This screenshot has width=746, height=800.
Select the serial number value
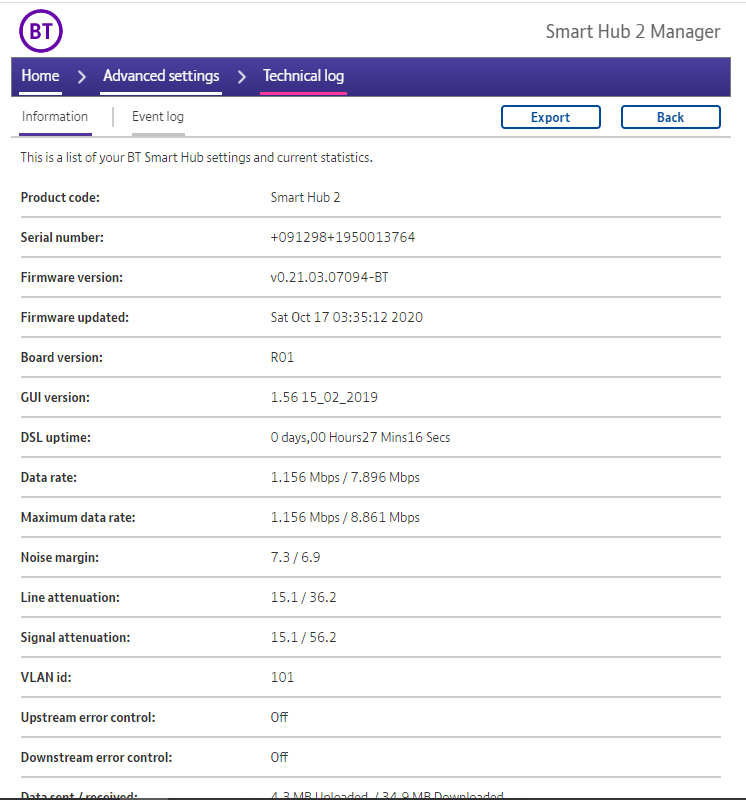pos(342,237)
